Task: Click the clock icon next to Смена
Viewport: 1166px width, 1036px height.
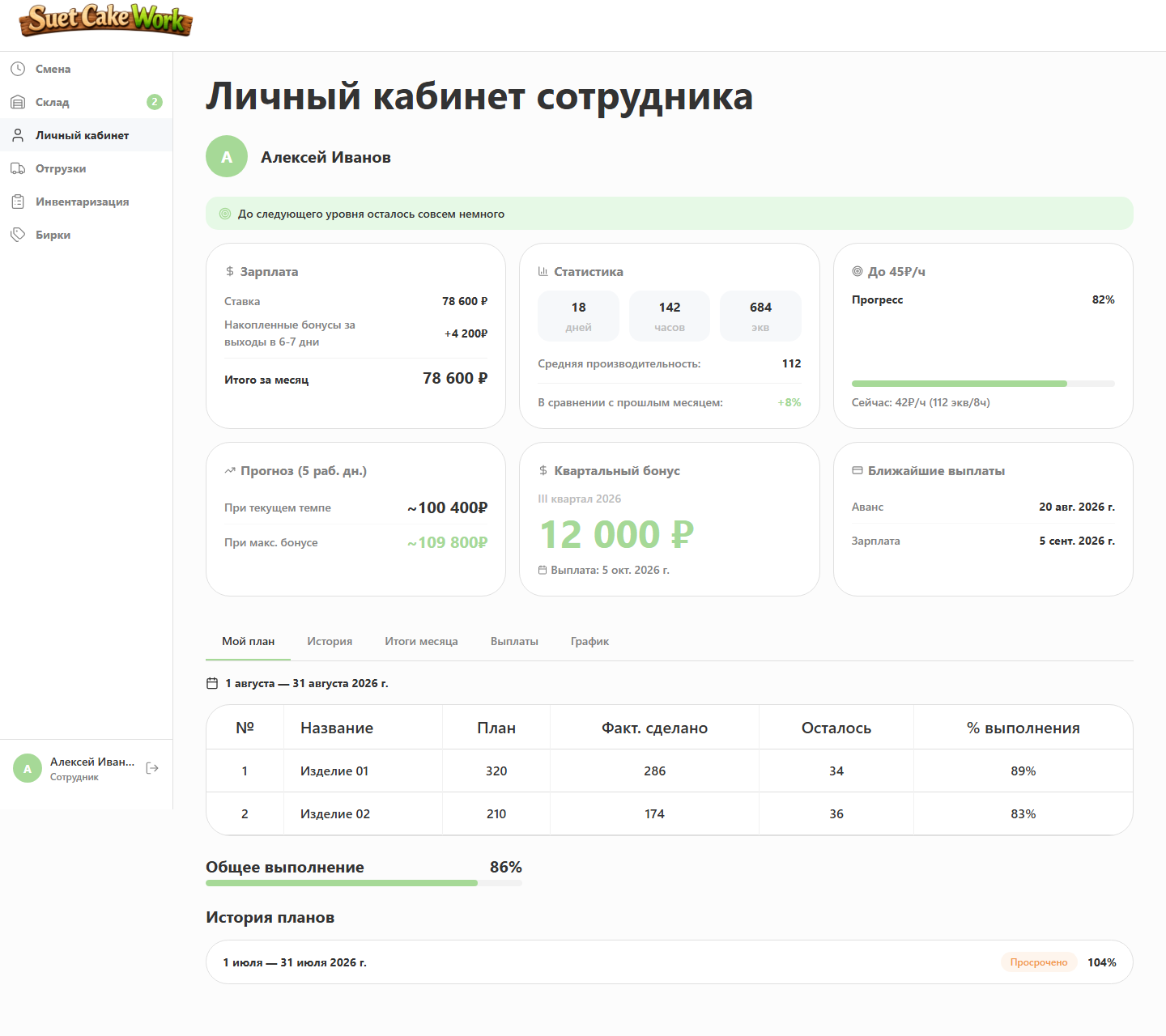Action: coord(18,69)
